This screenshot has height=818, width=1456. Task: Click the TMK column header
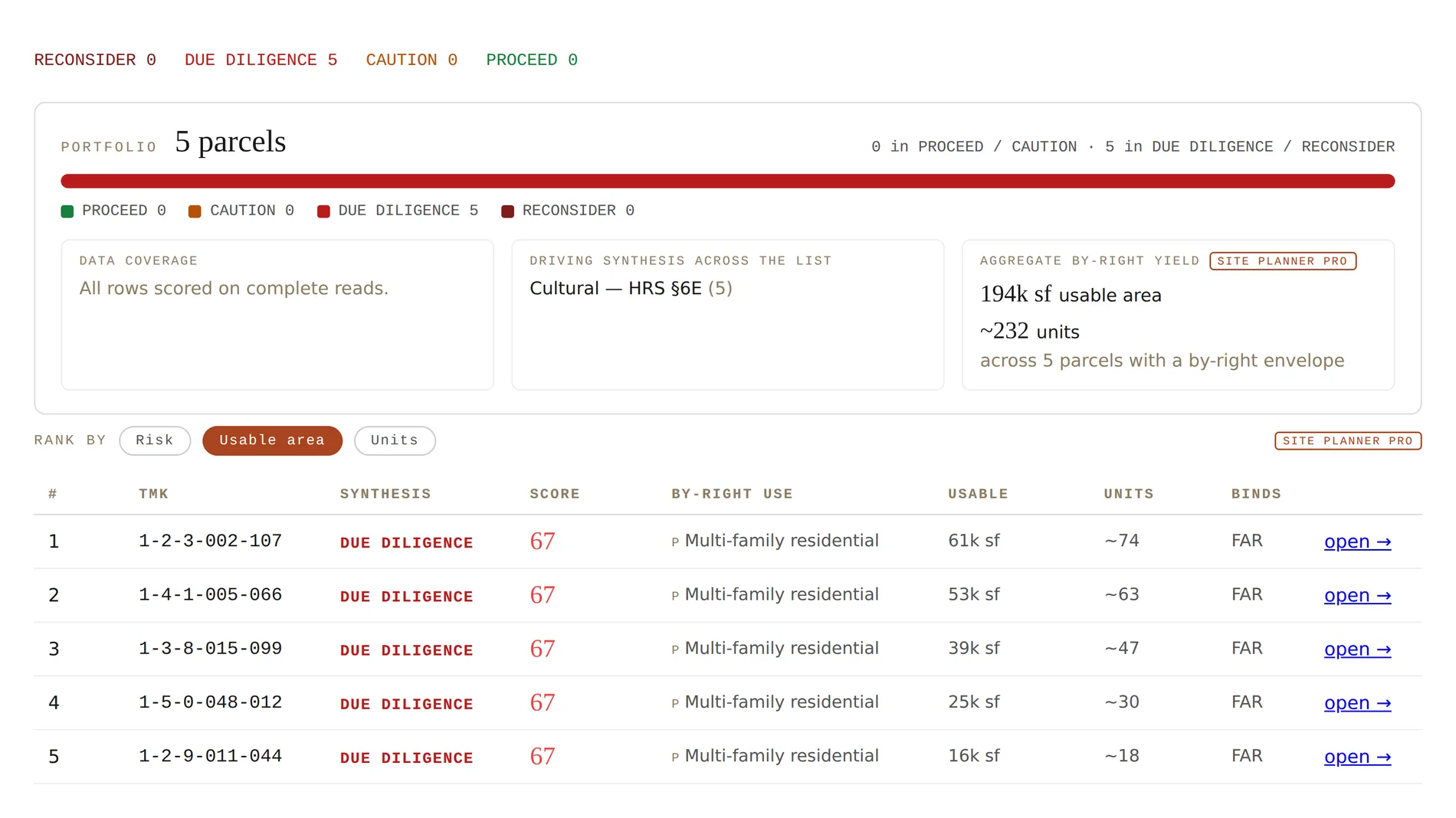tap(153, 494)
